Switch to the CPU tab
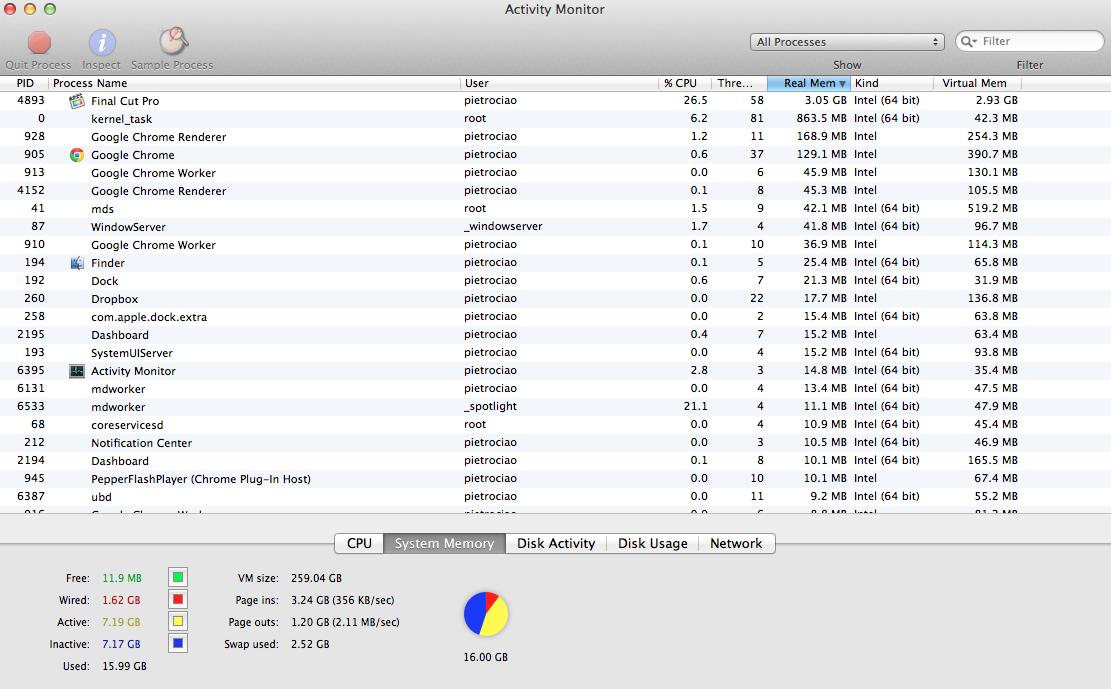 tap(359, 543)
